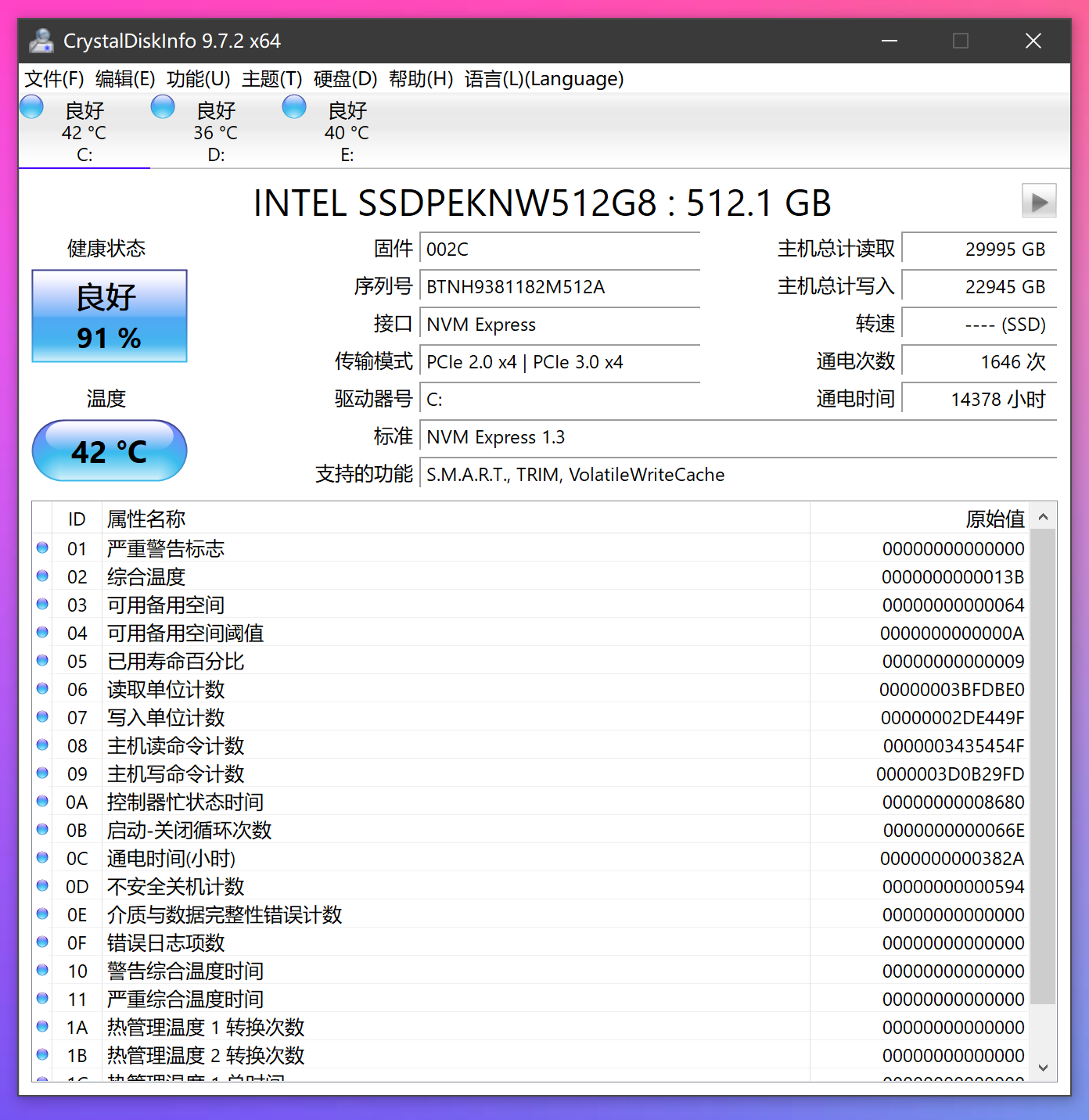Image resolution: width=1089 pixels, height=1120 pixels.
Task: Click the C: drive health status circle
Action: click(x=31, y=106)
